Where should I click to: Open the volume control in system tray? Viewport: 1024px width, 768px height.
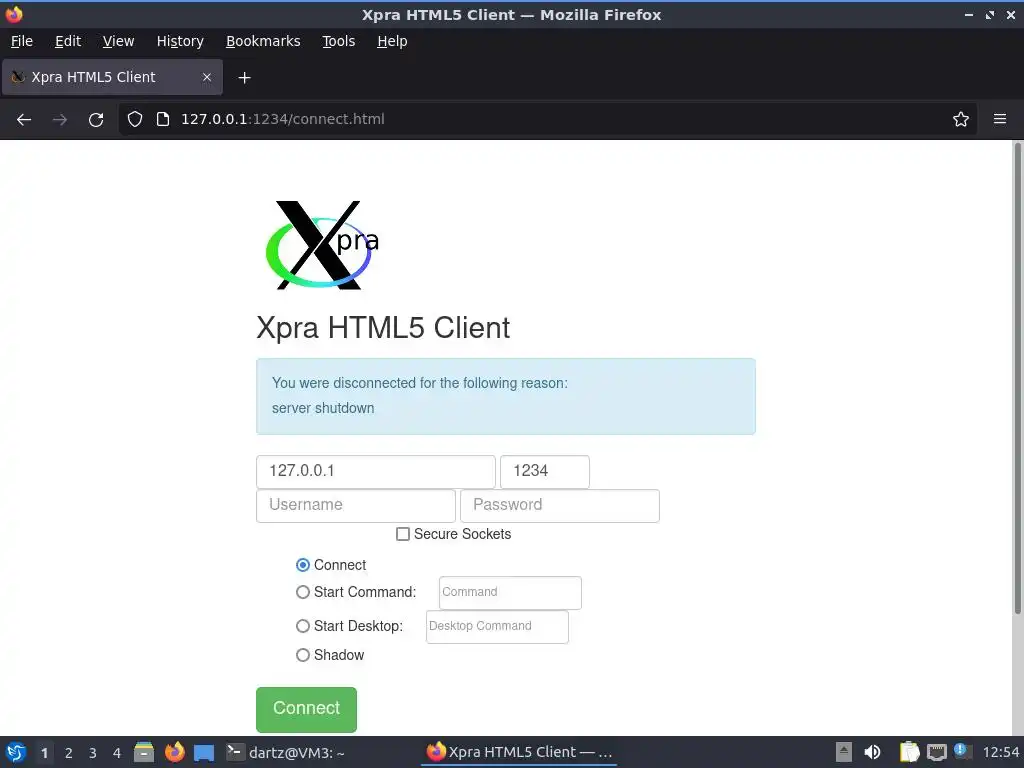(x=872, y=752)
